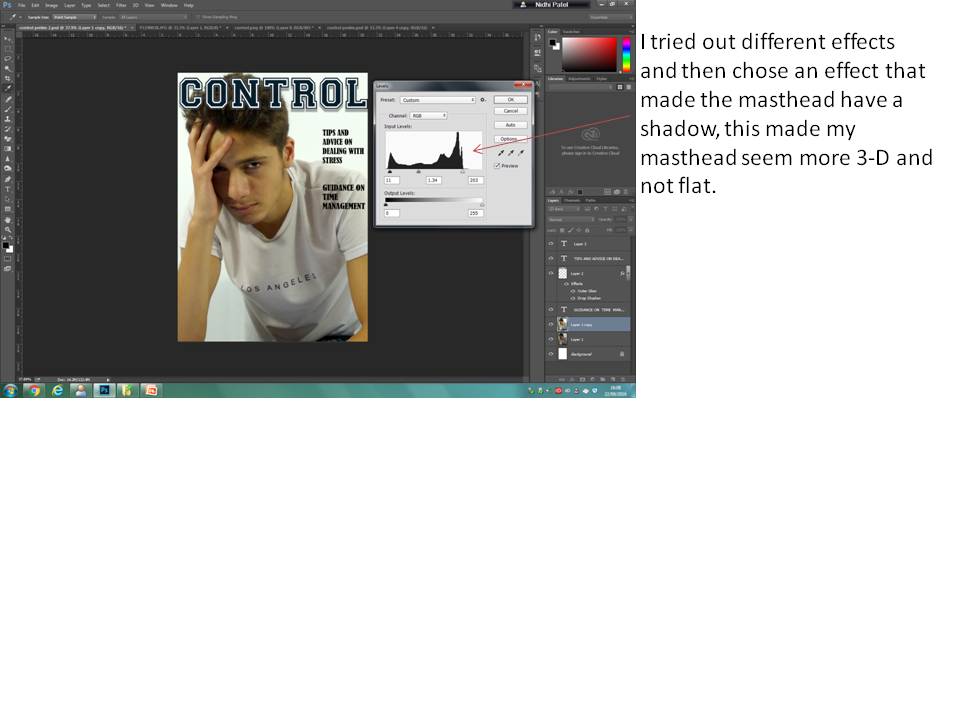Select the Move tool
The image size is (960, 720).
(x=7, y=38)
